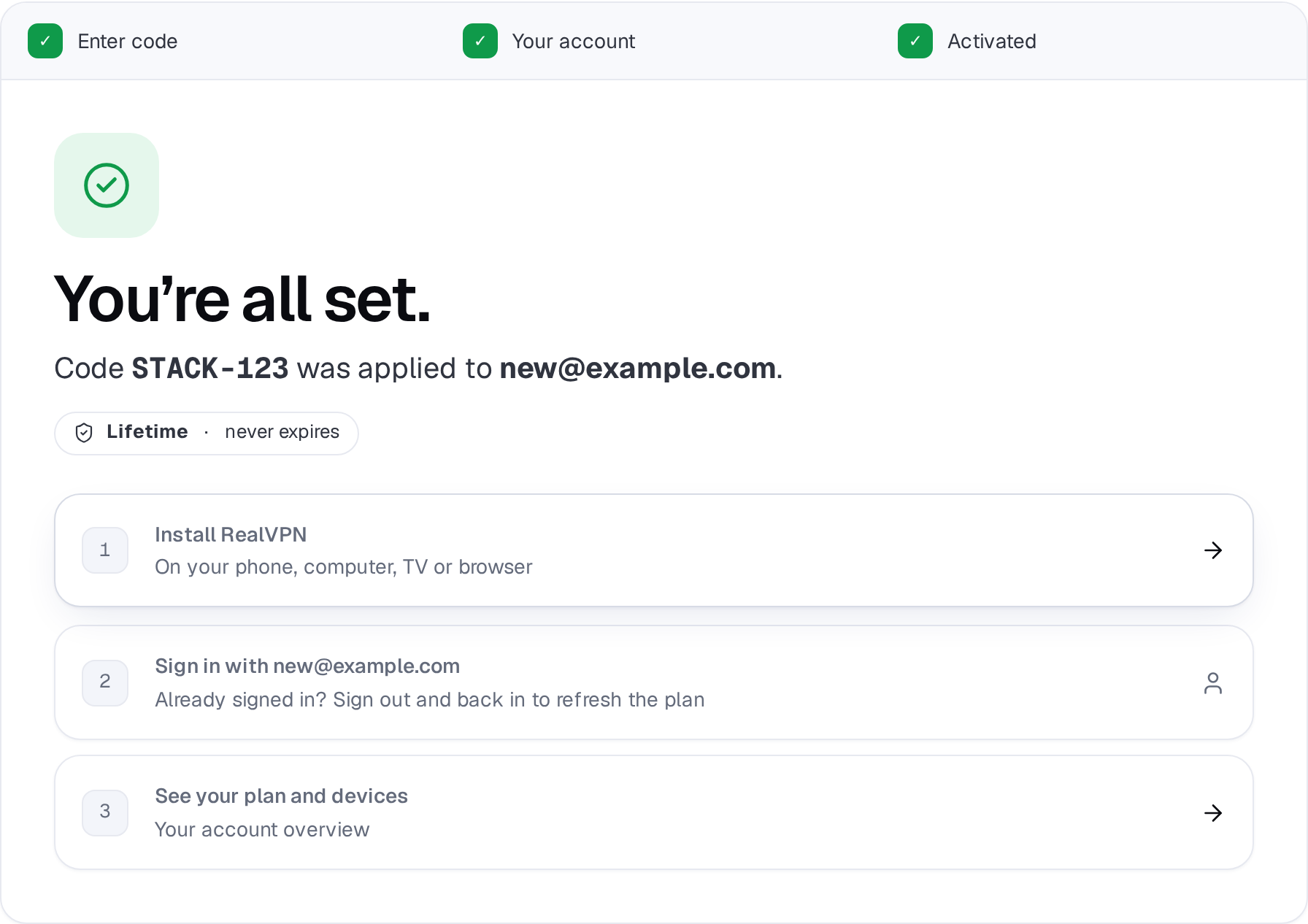Open the Install RealVPN link
The width and height of the screenshot is (1308, 924).
coord(654,550)
